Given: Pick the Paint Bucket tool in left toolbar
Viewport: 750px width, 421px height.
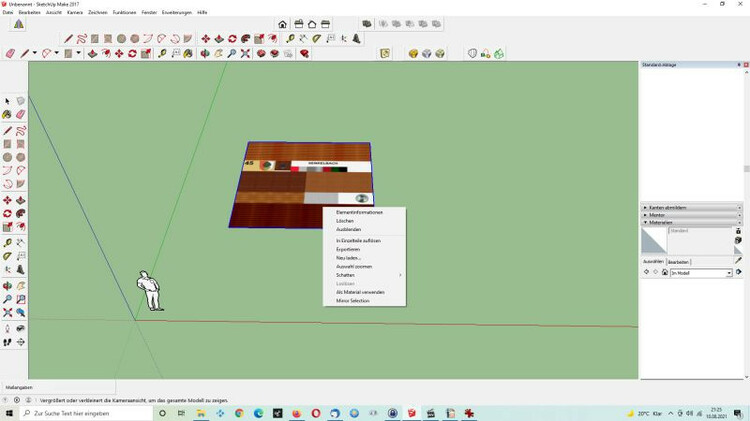Looking at the screenshot, I should point(7,115).
